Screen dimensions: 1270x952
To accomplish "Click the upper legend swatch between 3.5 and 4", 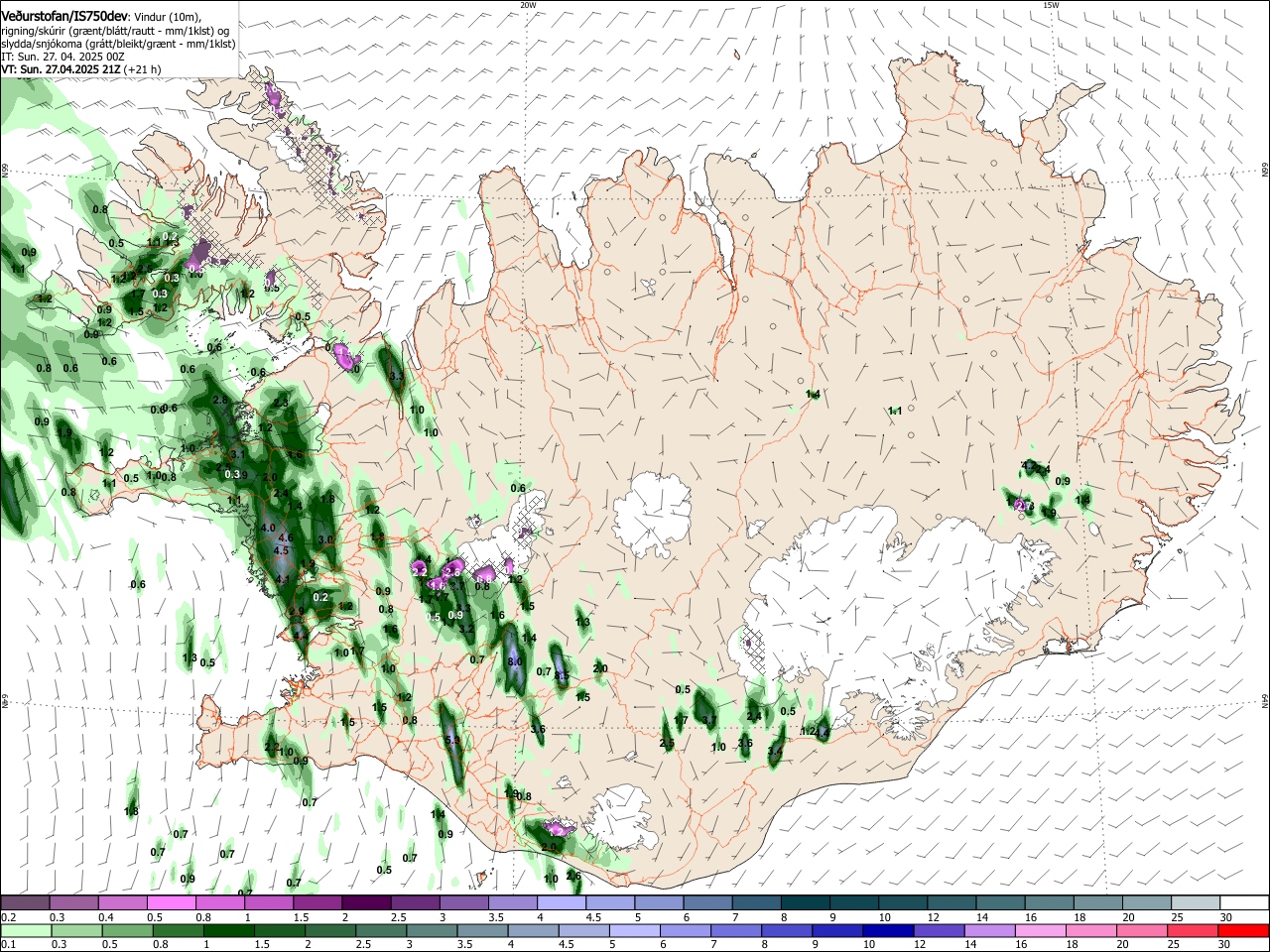I will [x=511, y=903].
